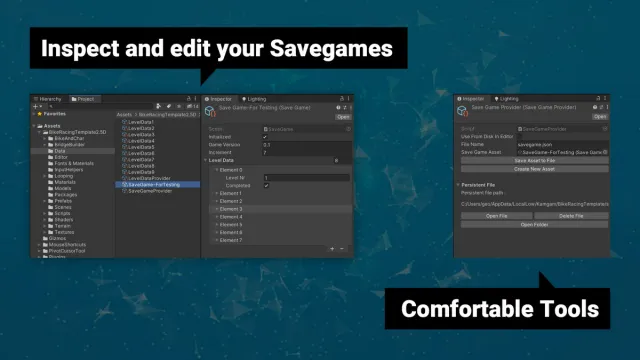640x360 pixels.
Task: Click the Delete File button
Action: coord(571,216)
